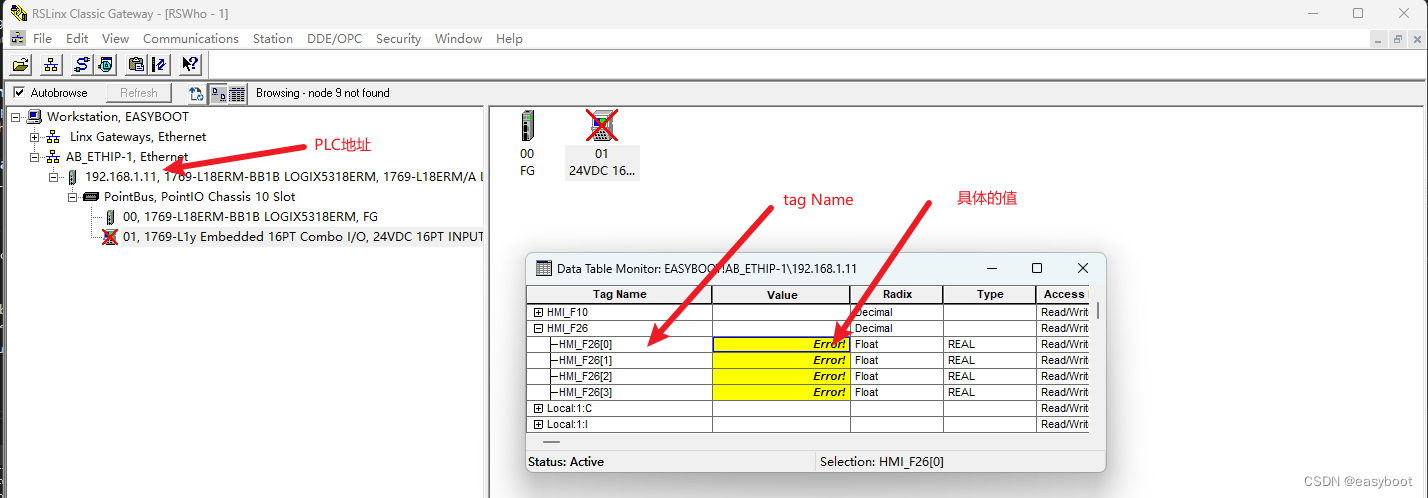Open the File menu
This screenshot has width=1428, height=498.
42,38
